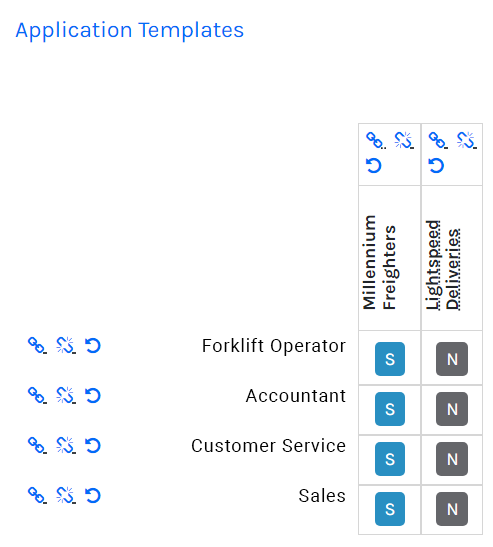Viewport: 493px width, 547px height.
Task: Click link icon for Accountant row
Action: tap(37, 396)
